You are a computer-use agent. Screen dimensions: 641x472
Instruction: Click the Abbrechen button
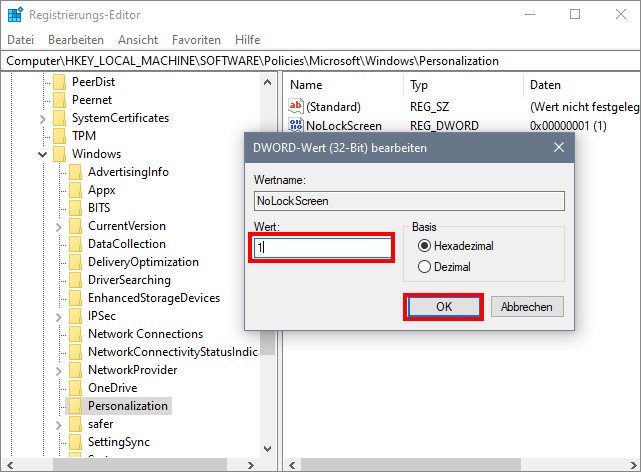527,306
